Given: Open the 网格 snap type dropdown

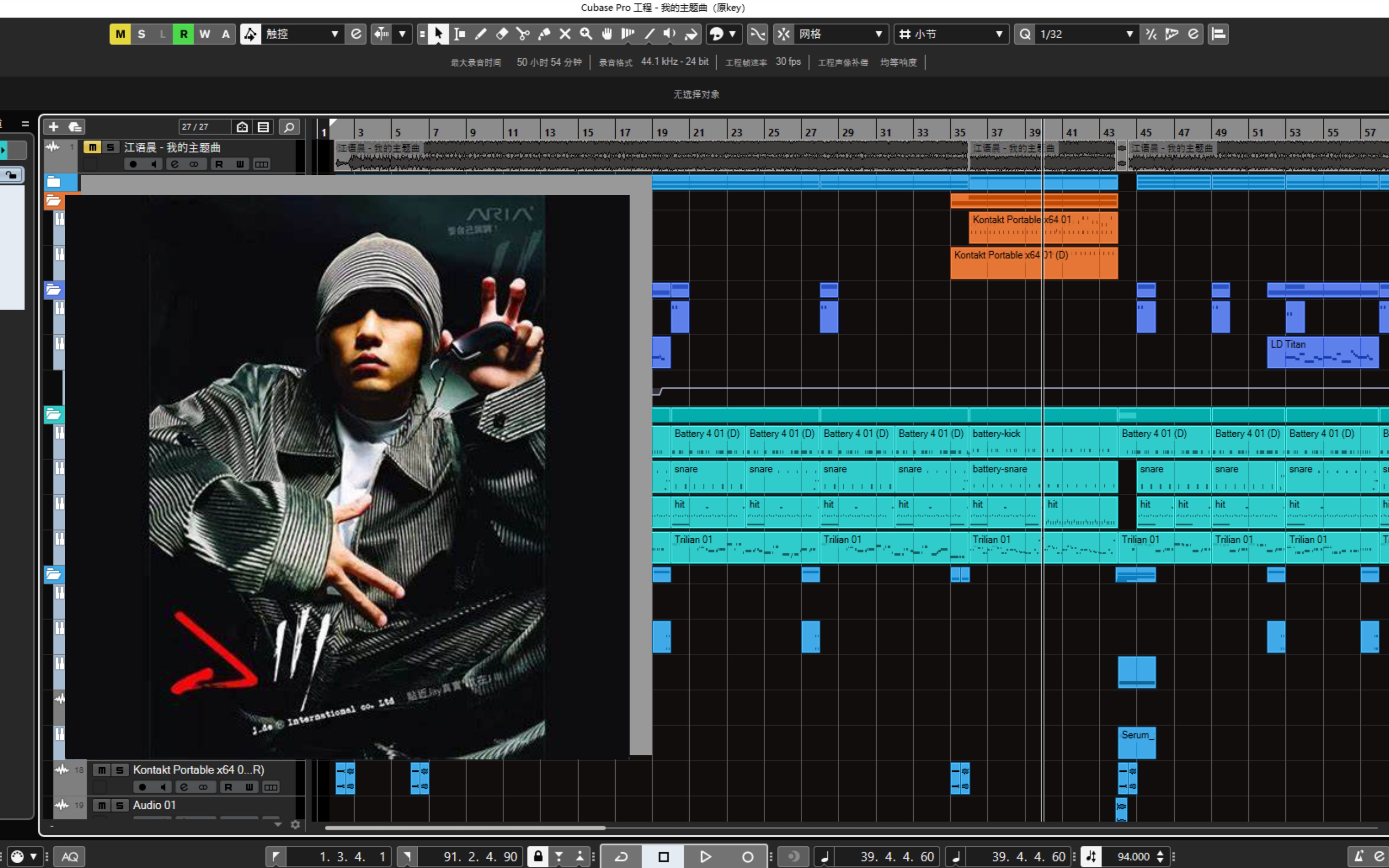Looking at the screenshot, I should point(841,34).
